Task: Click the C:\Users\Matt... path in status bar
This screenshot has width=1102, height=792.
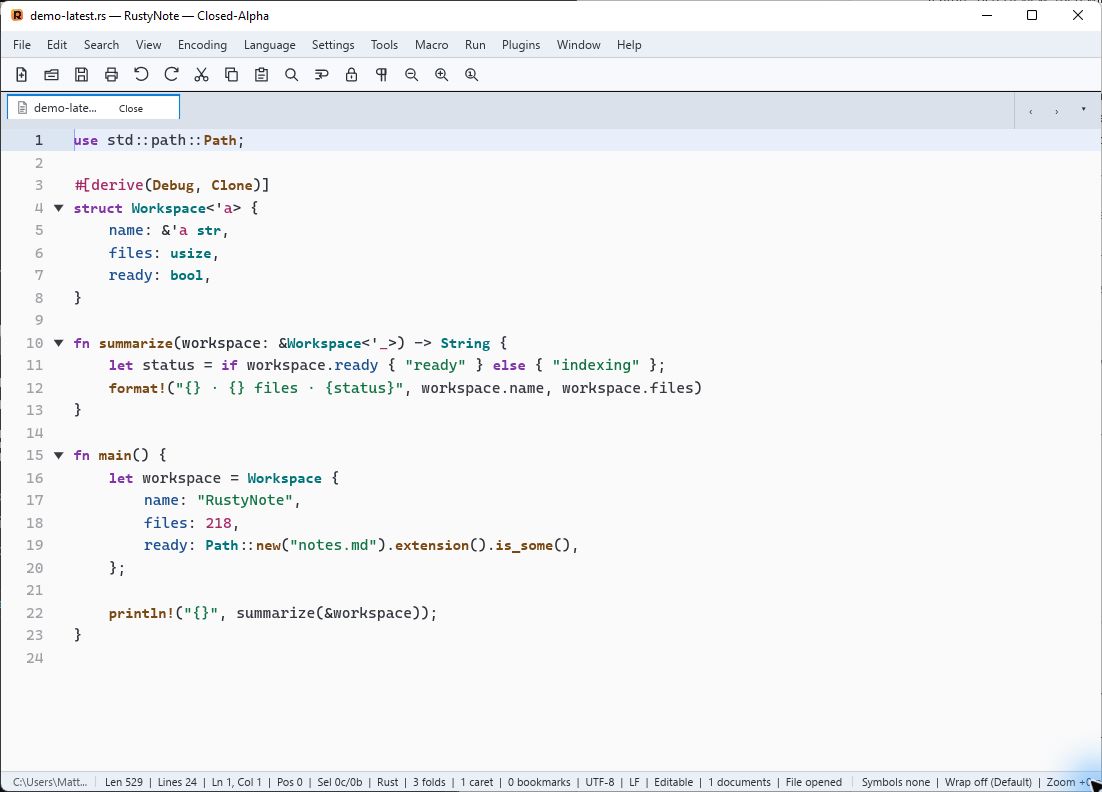Action: click(50, 782)
